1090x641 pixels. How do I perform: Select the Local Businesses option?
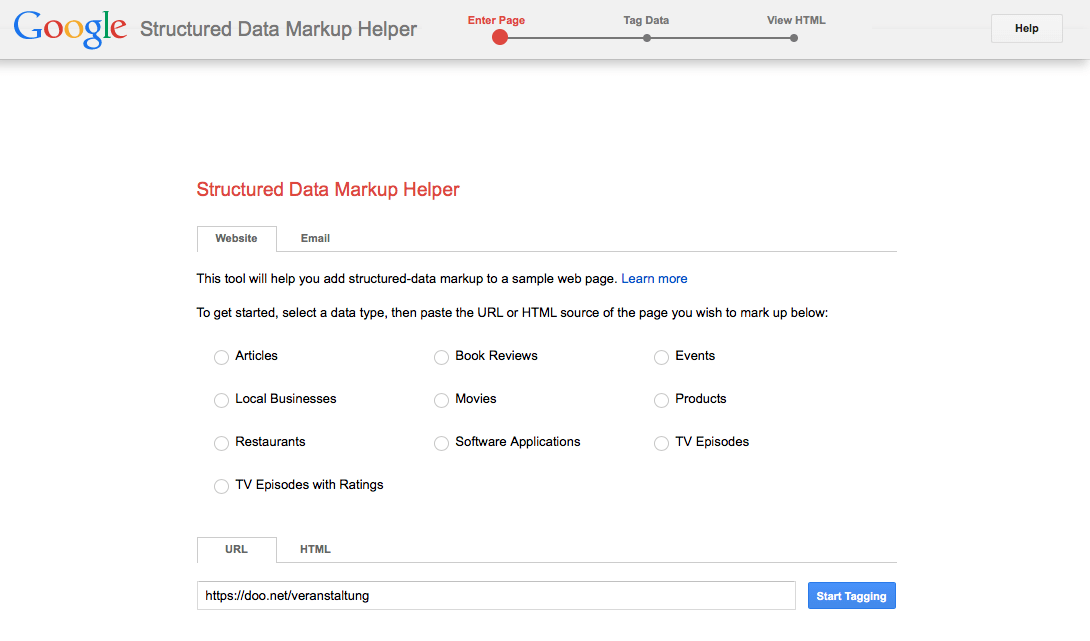click(221, 400)
